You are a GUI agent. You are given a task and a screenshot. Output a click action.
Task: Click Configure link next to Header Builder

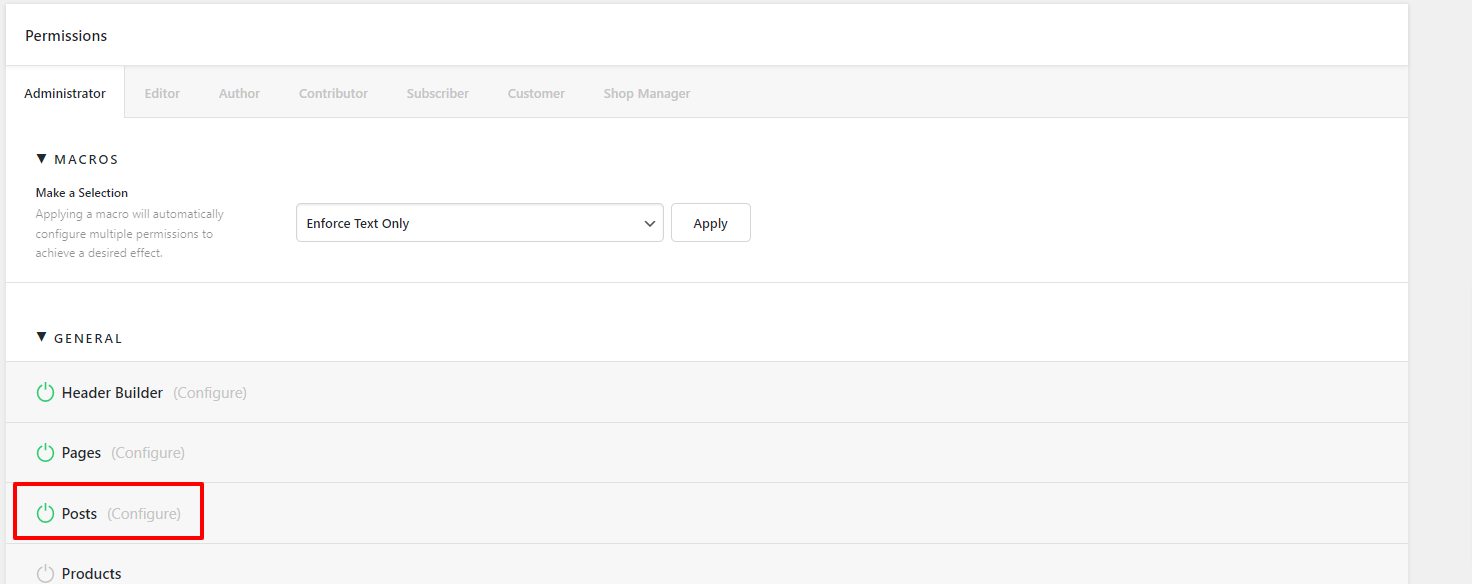coord(210,393)
